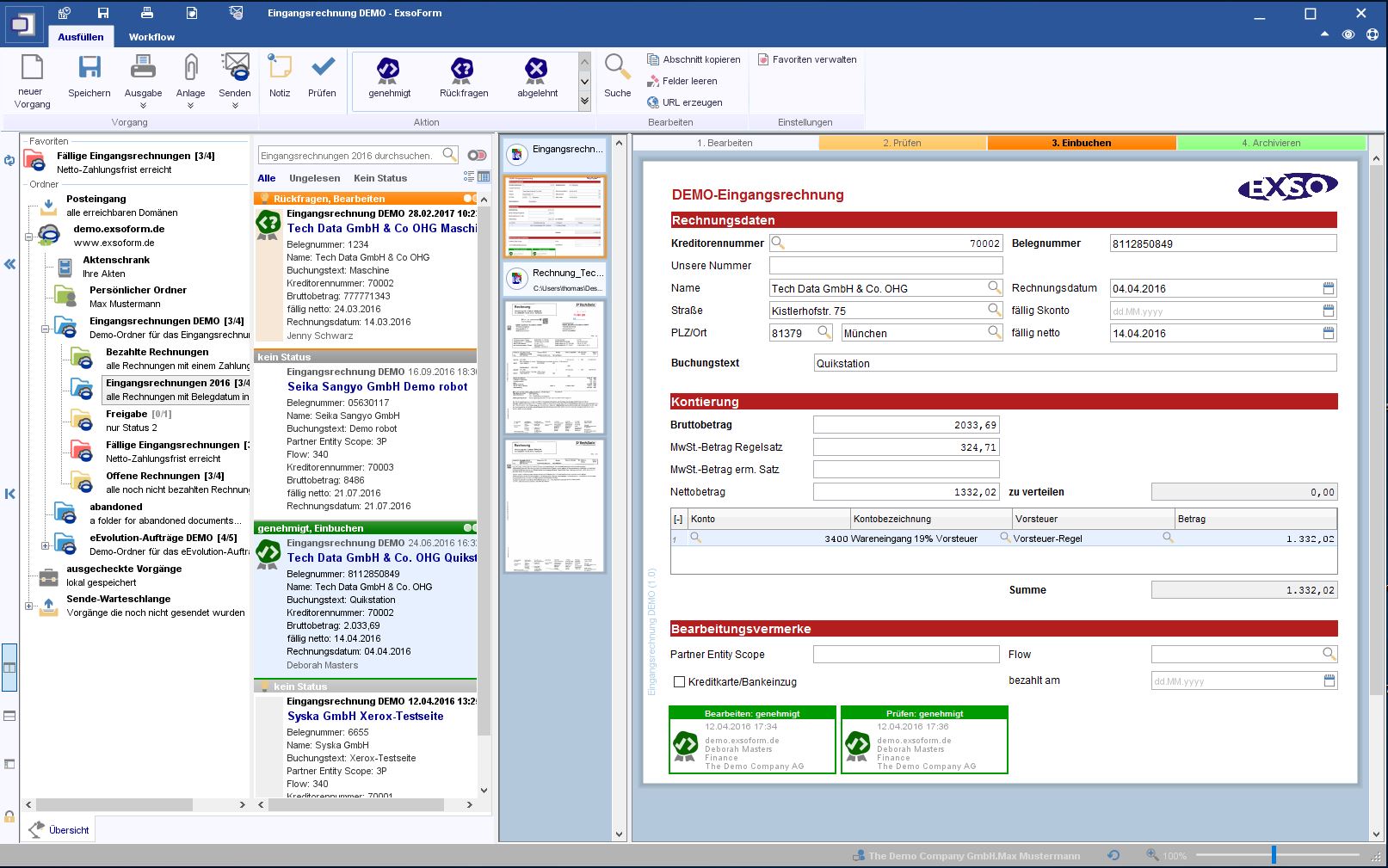
Task: Collapse the Konto table with [-] button
Action: click(x=678, y=519)
